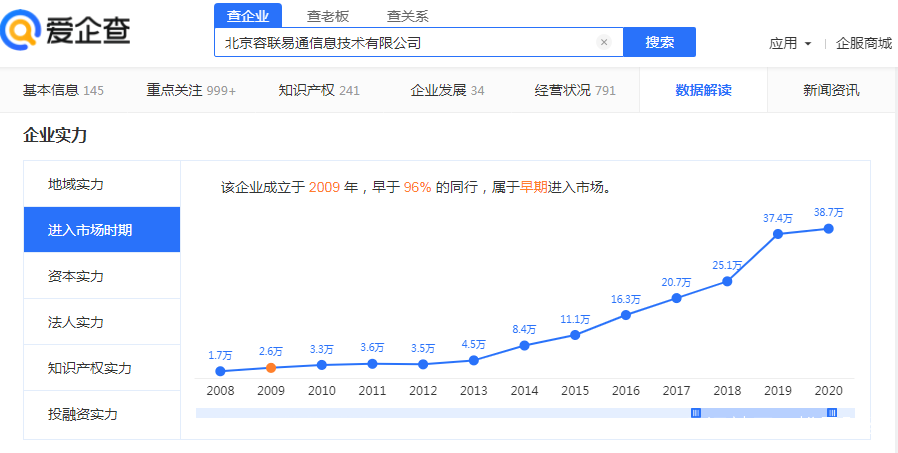Click the left range slider handle
Image resolution: width=898 pixels, height=453 pixels.
(x=696, y=413)
